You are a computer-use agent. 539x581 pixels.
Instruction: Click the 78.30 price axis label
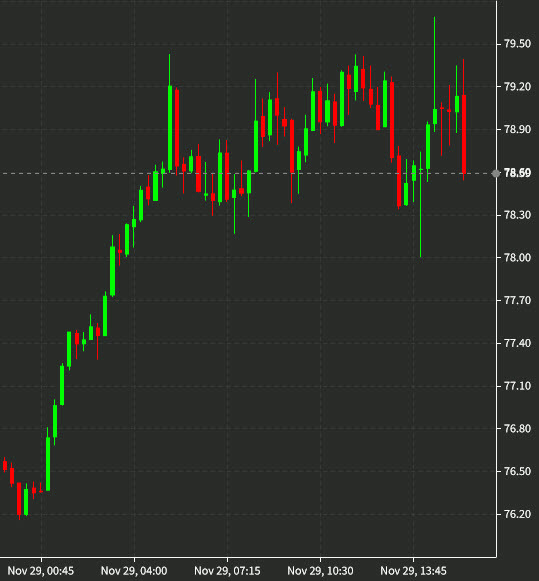click(518, 215)
